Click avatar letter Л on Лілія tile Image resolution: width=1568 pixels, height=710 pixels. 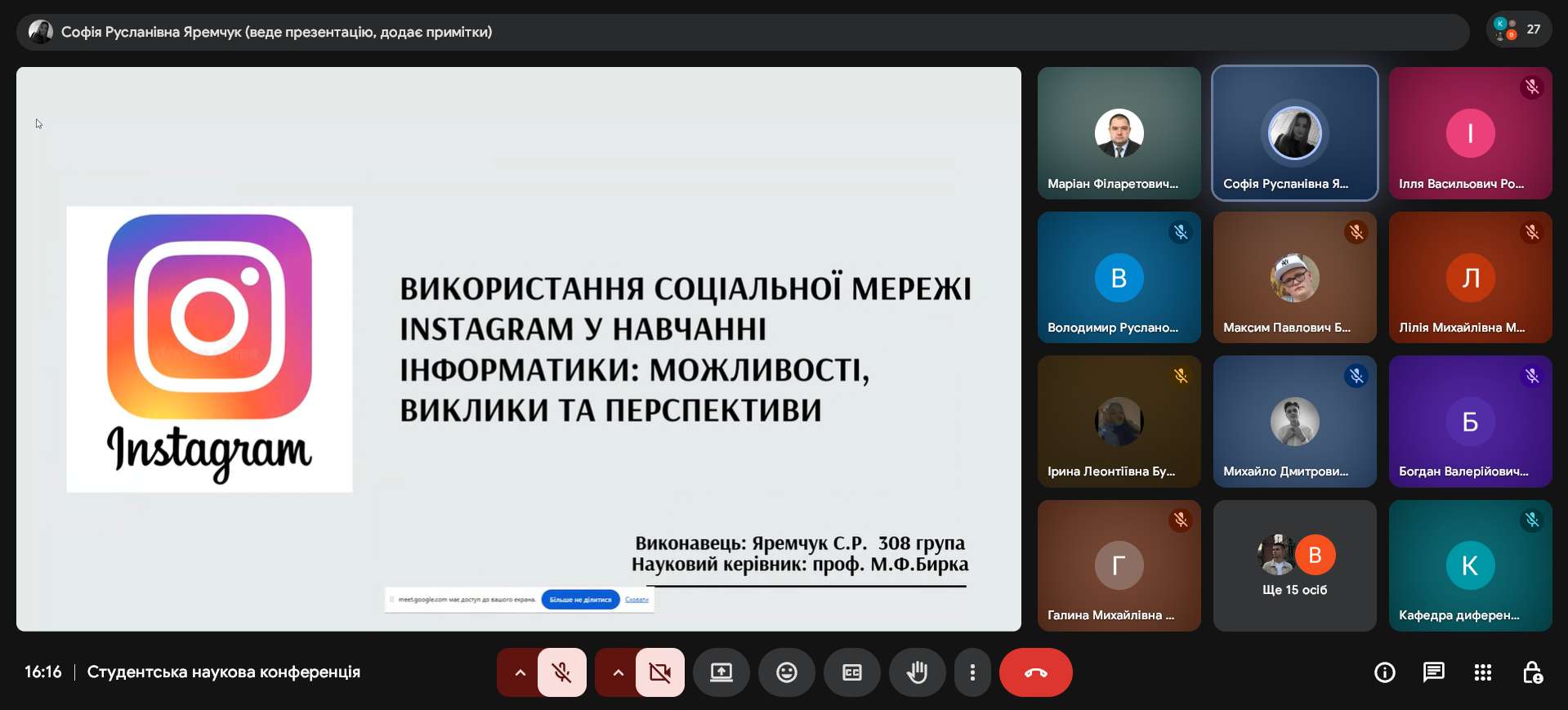click(1471, 278)
